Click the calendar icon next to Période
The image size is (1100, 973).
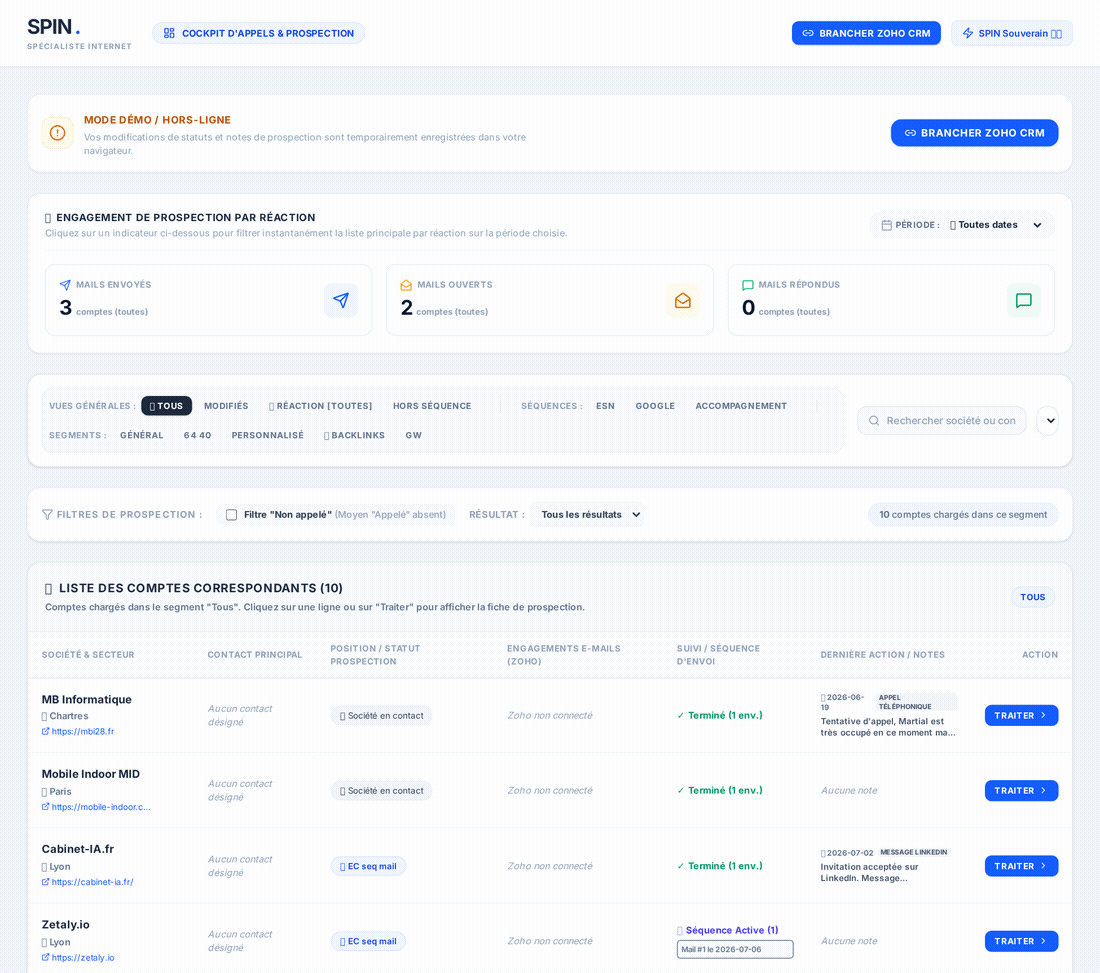tap(887, 225)
